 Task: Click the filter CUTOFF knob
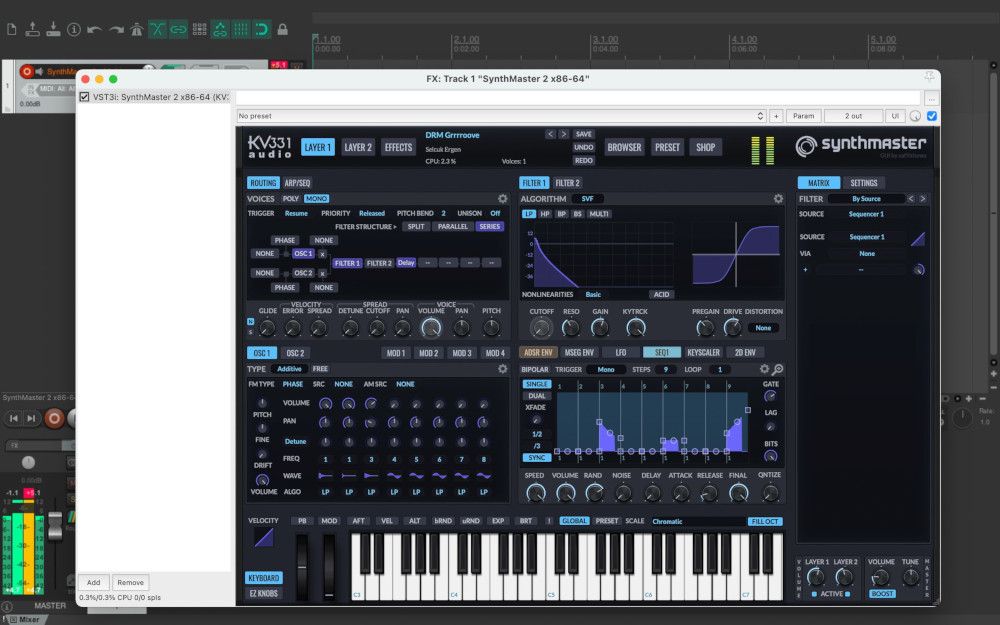(x=541, y=328)
